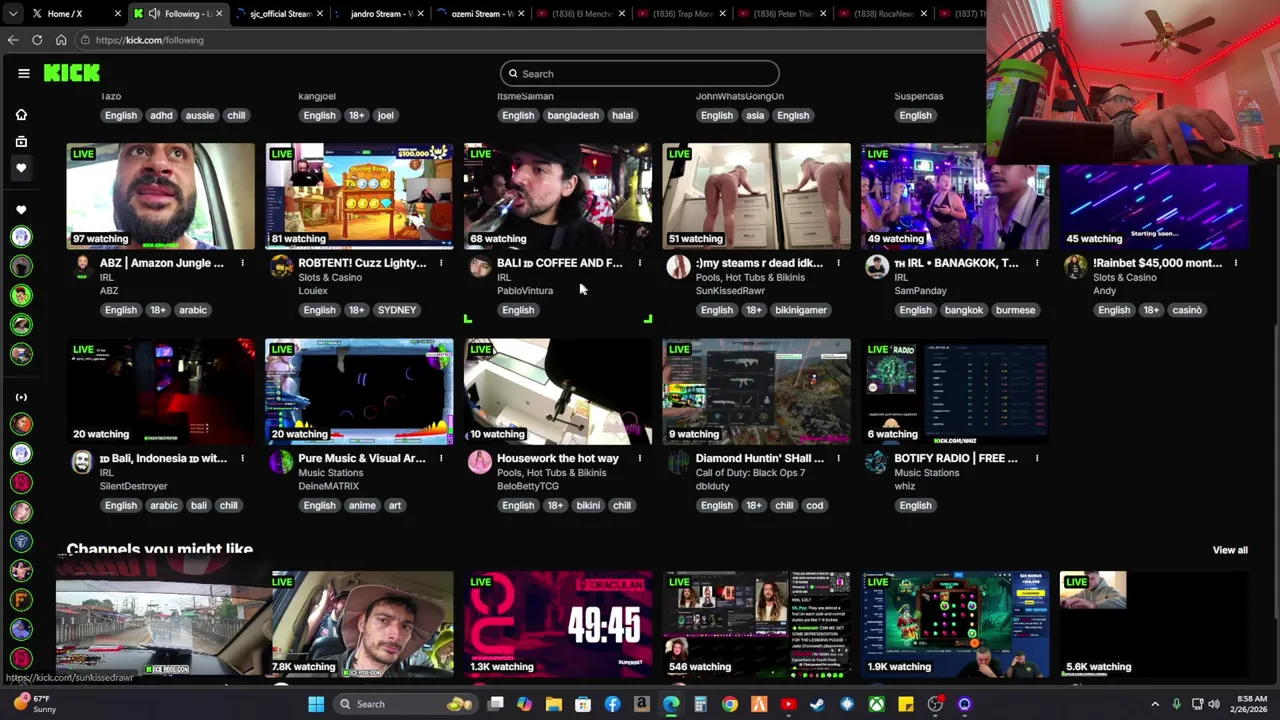
Task: Open options menu for IRL BANAGKOK stream
Action: [1037, 263]
